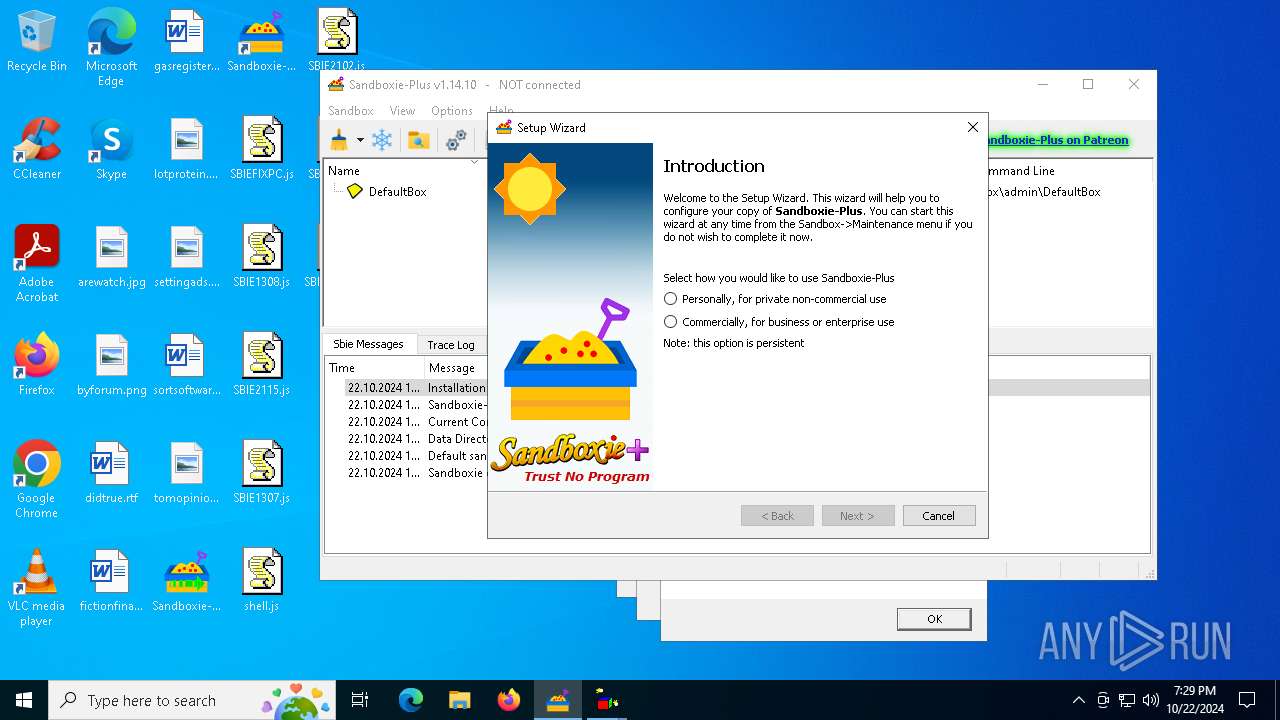Click the volume tray icon
This screenshot has width=1280, height=720.
(1150, 700)
